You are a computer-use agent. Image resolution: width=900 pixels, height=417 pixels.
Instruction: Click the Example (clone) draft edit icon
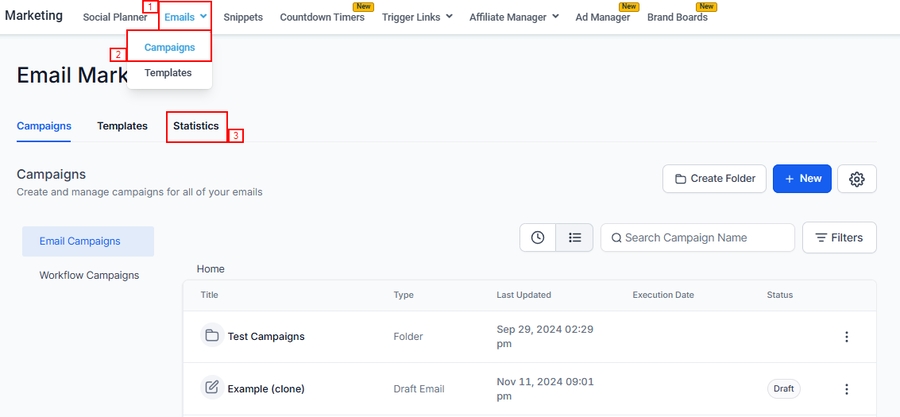(x=212, y=388)
